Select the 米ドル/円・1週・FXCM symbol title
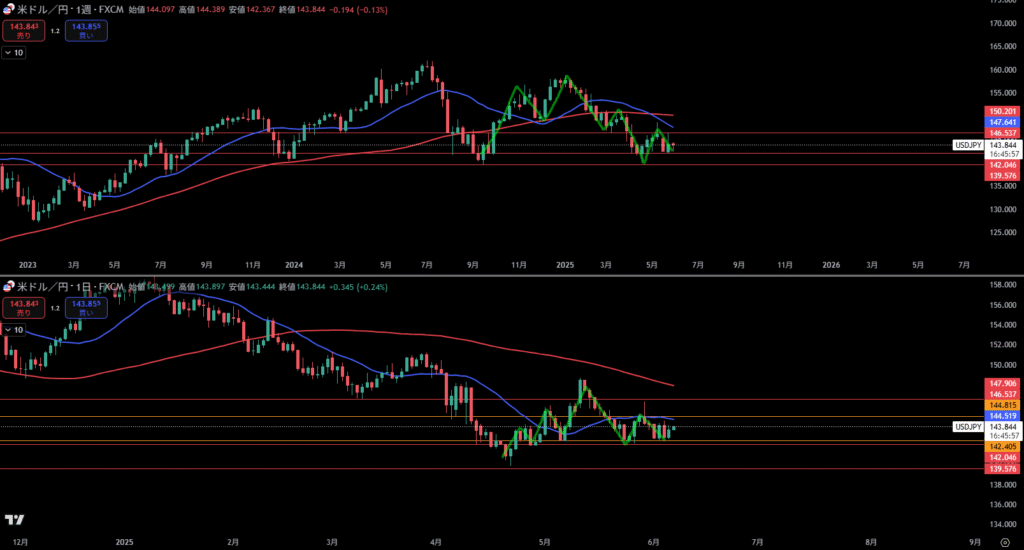 (x=71, y=10)
